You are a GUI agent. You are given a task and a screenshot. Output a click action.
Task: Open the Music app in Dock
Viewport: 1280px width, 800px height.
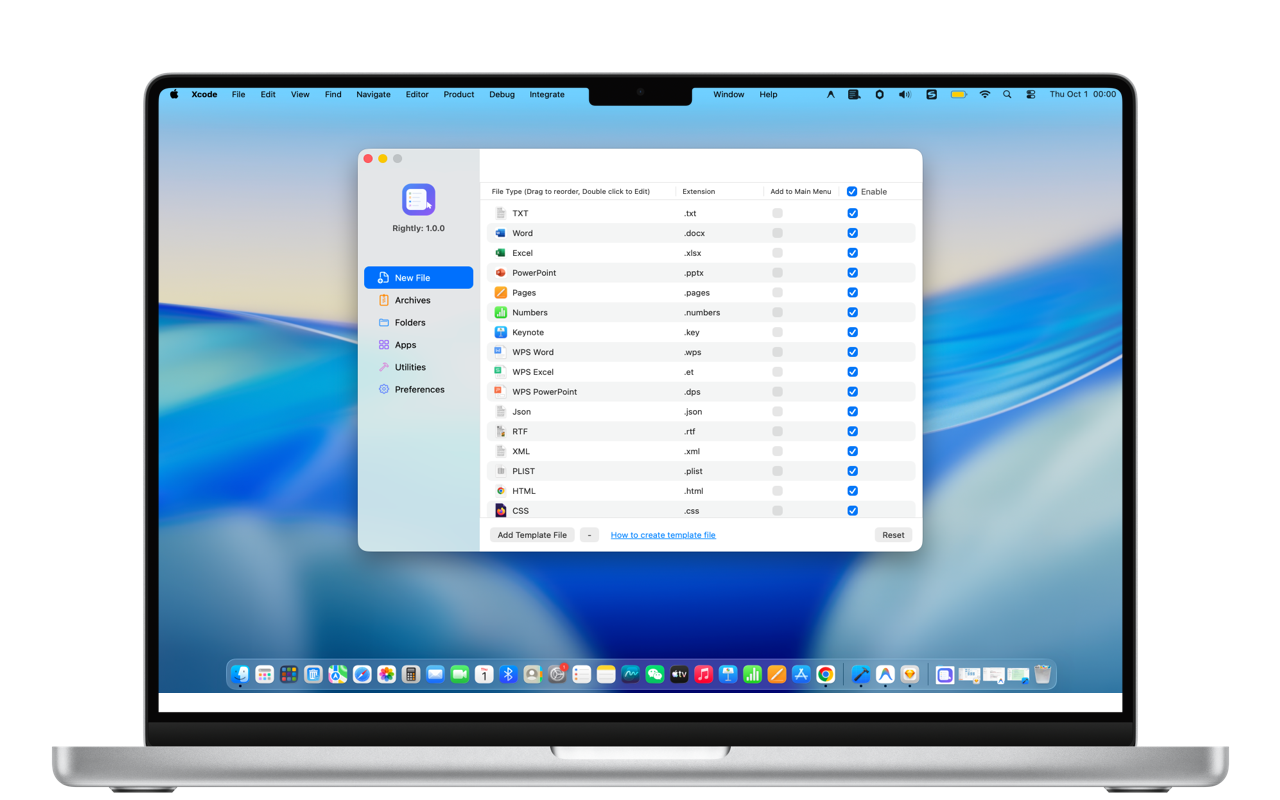pyautogui.click(x=704, y=675)
